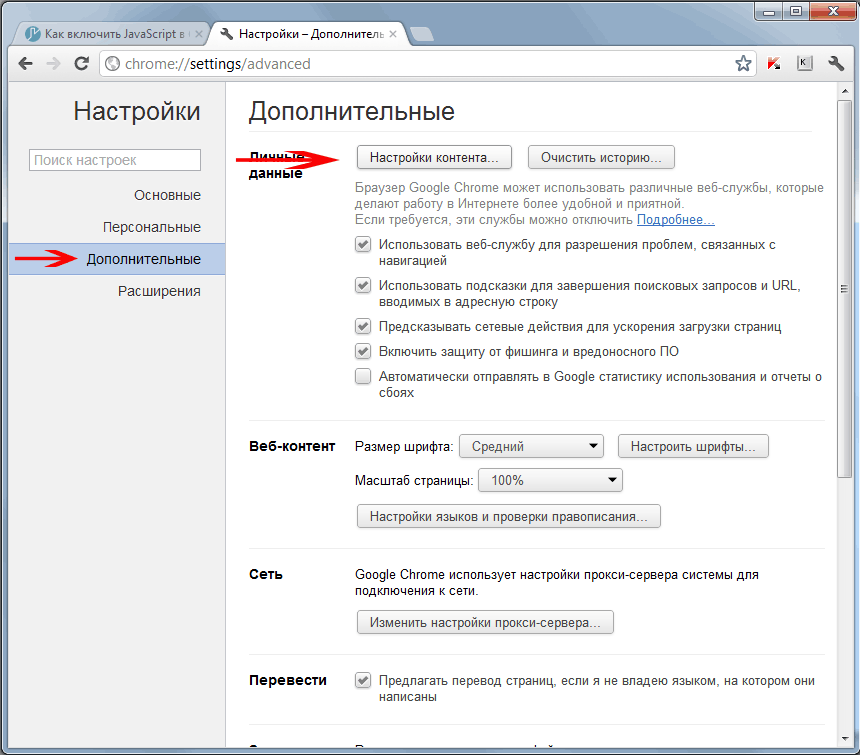Click the Масштаб страницы label
This screenshot has width=860, height=755.
point(414,481)
